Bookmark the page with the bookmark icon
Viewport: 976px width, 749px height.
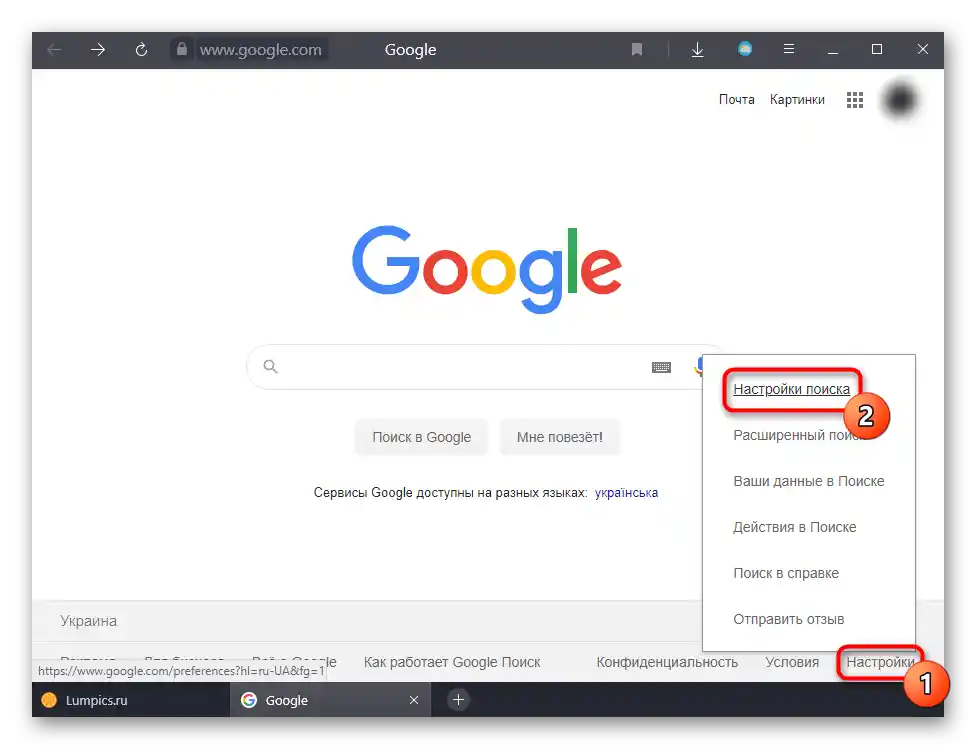637,49
